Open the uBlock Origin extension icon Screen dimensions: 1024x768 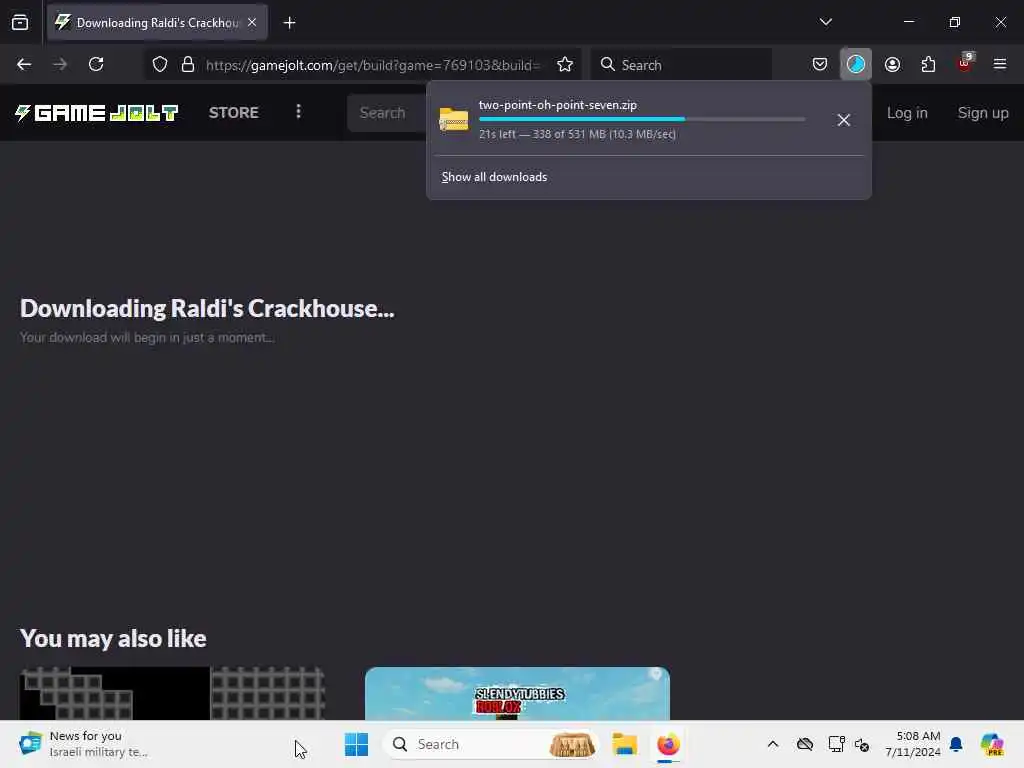965,63
